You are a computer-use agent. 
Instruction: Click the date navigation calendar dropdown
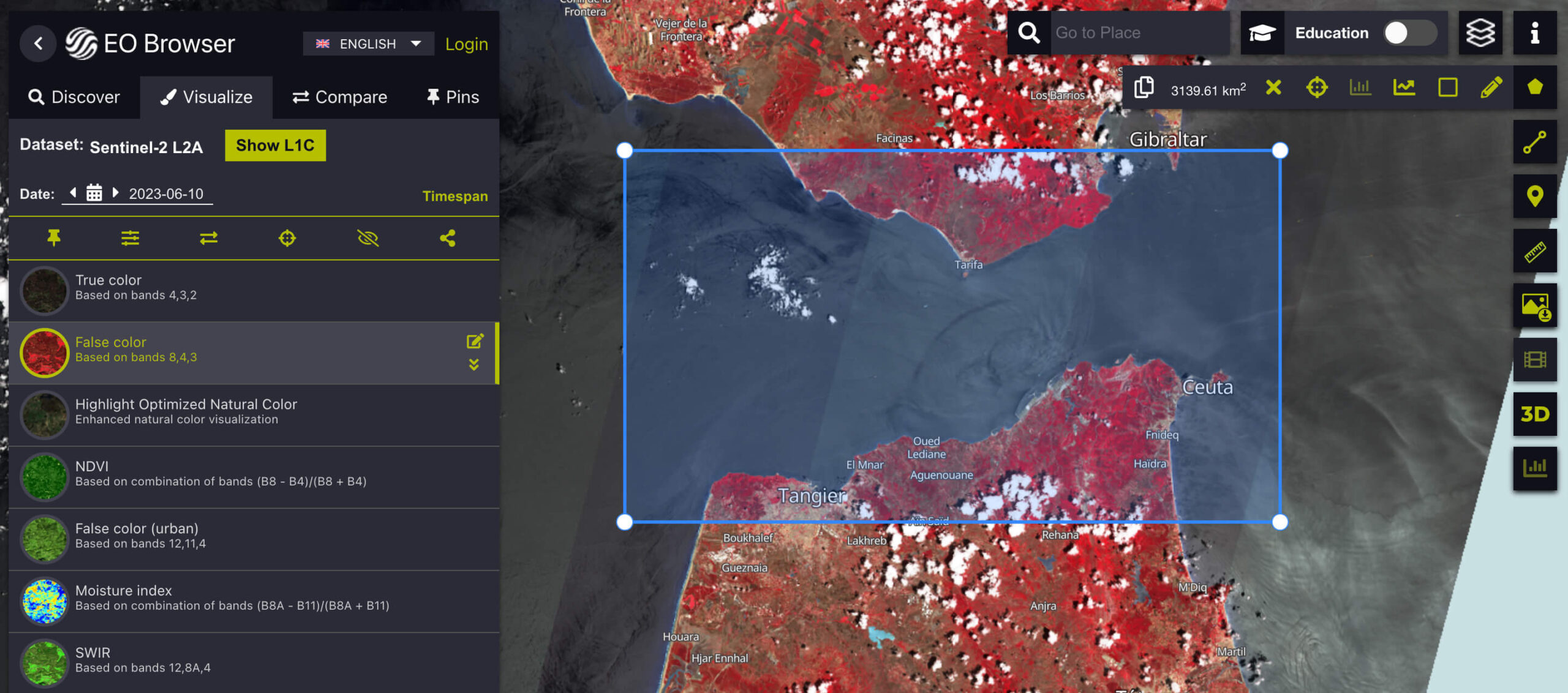94,193
